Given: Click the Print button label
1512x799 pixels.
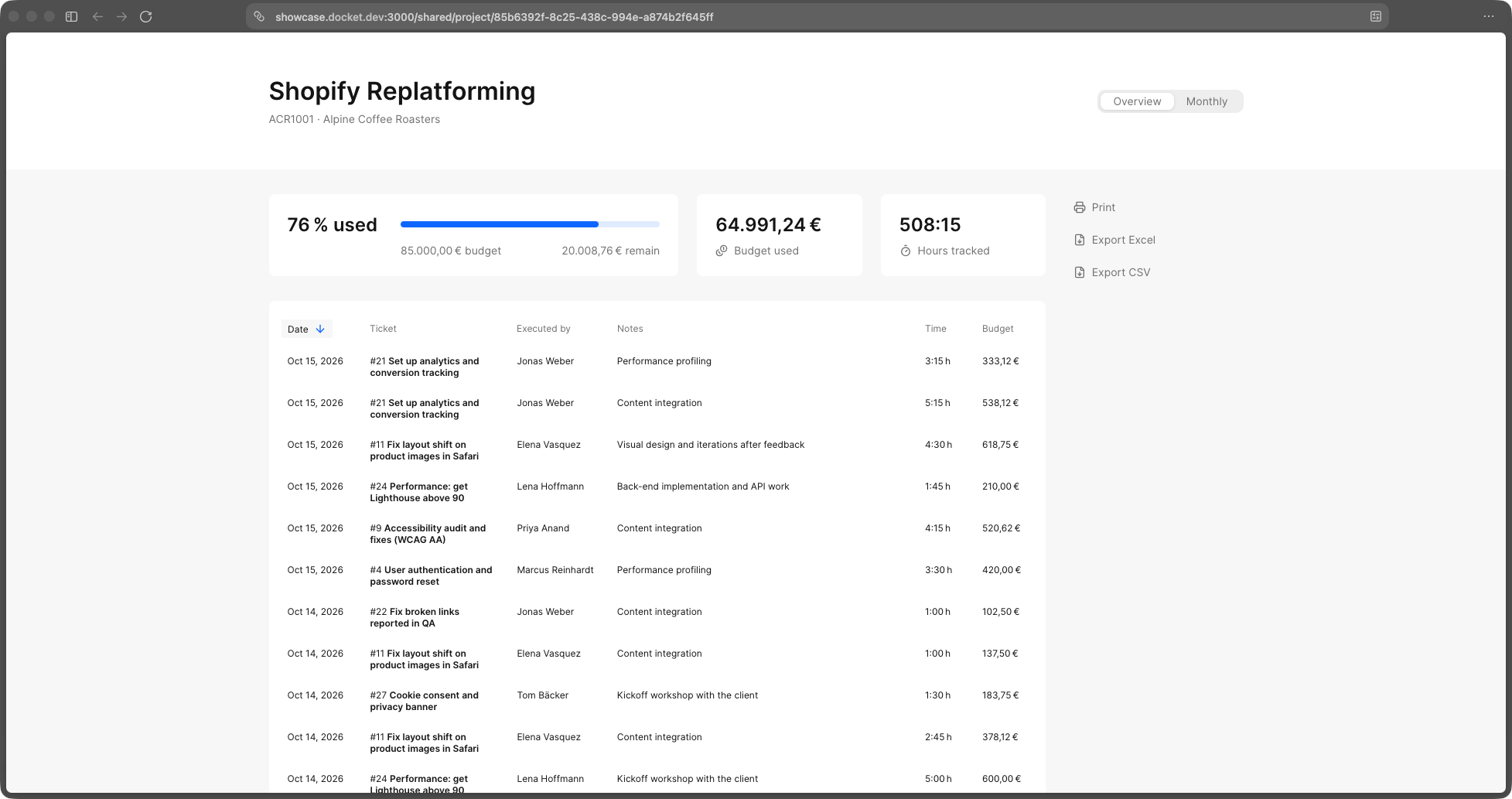Looking at the screenshot, I should tap(1103, 207).
